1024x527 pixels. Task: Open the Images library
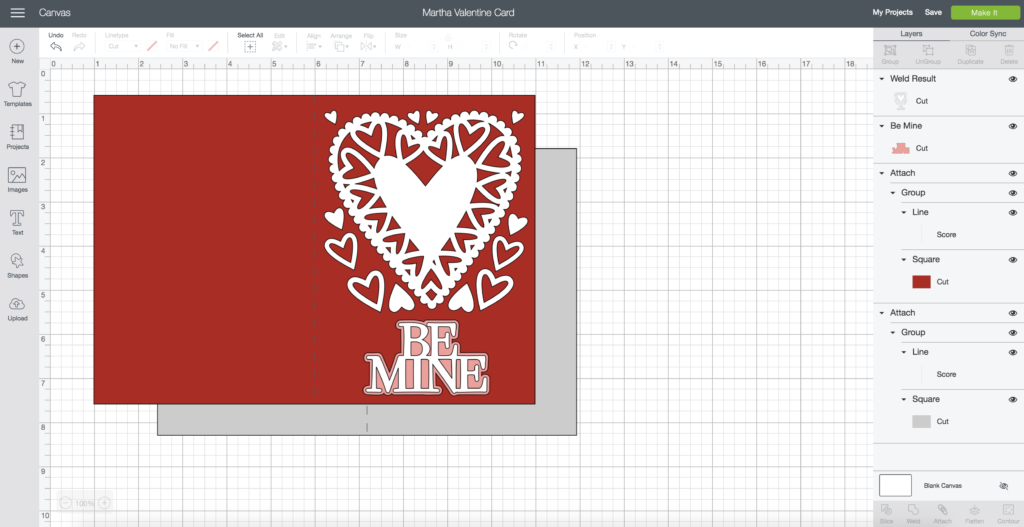coord(18,180)
